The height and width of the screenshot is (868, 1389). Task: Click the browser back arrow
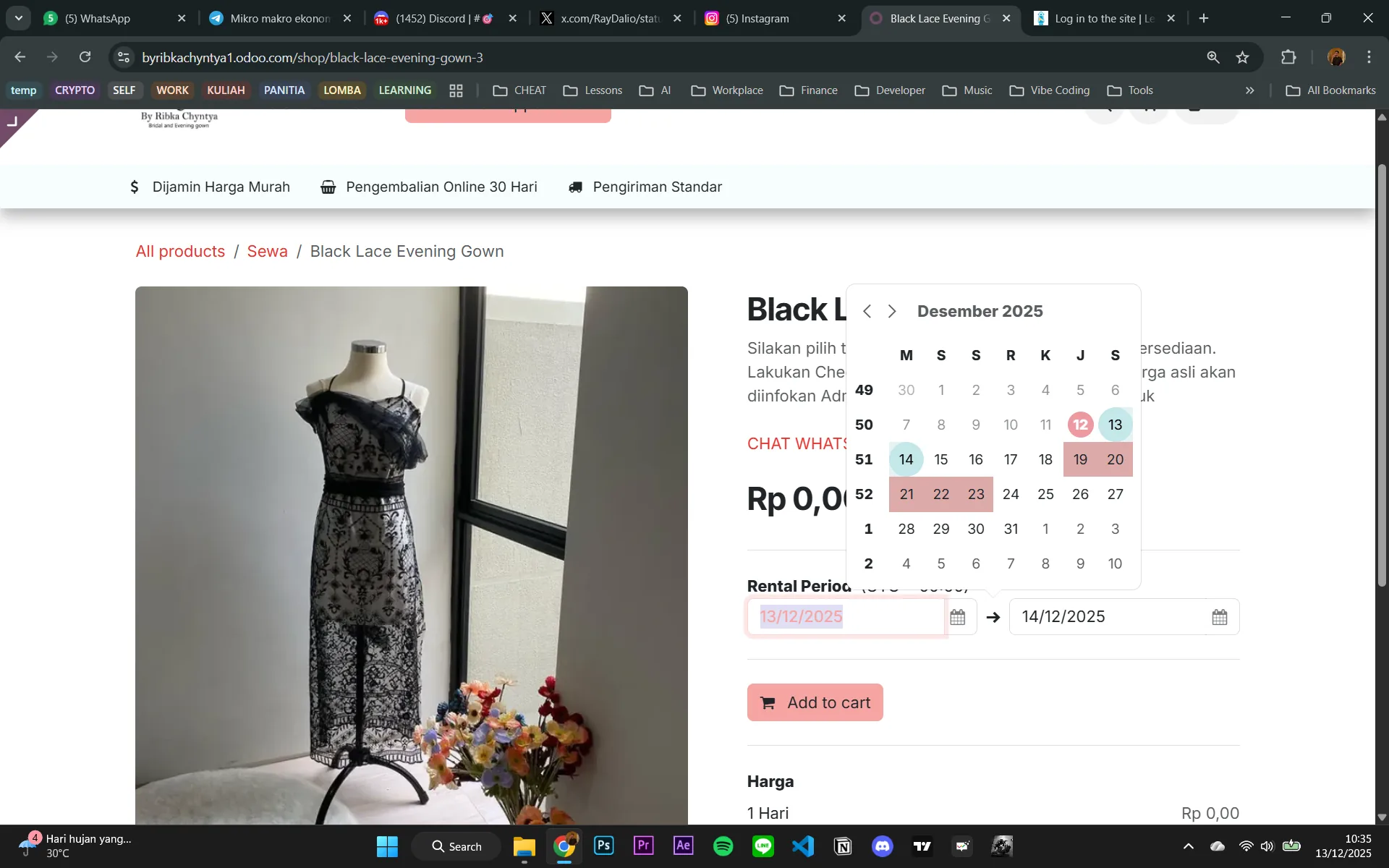pos(20,57)
